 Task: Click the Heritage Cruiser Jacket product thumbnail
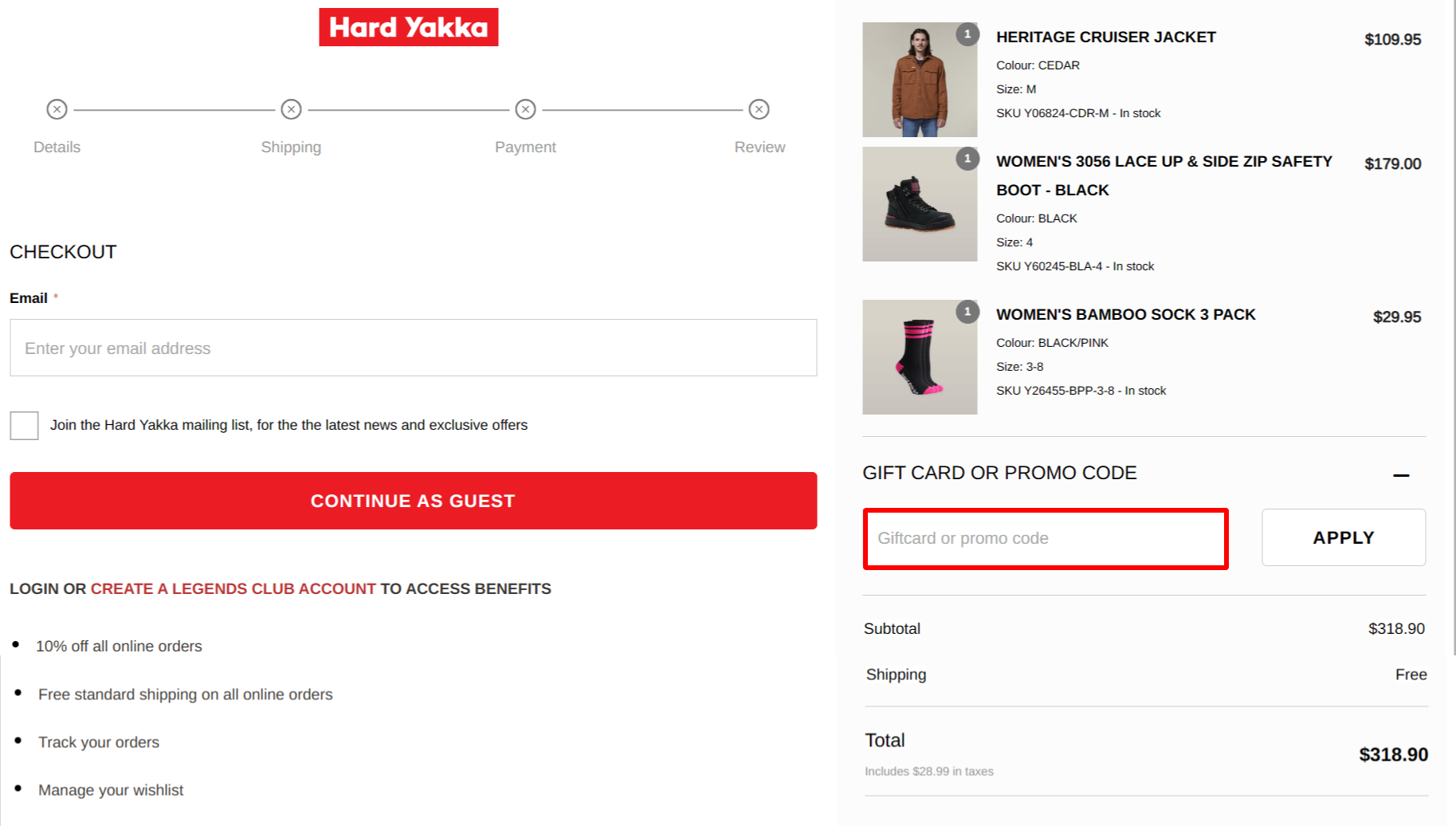tap(919, 79)
